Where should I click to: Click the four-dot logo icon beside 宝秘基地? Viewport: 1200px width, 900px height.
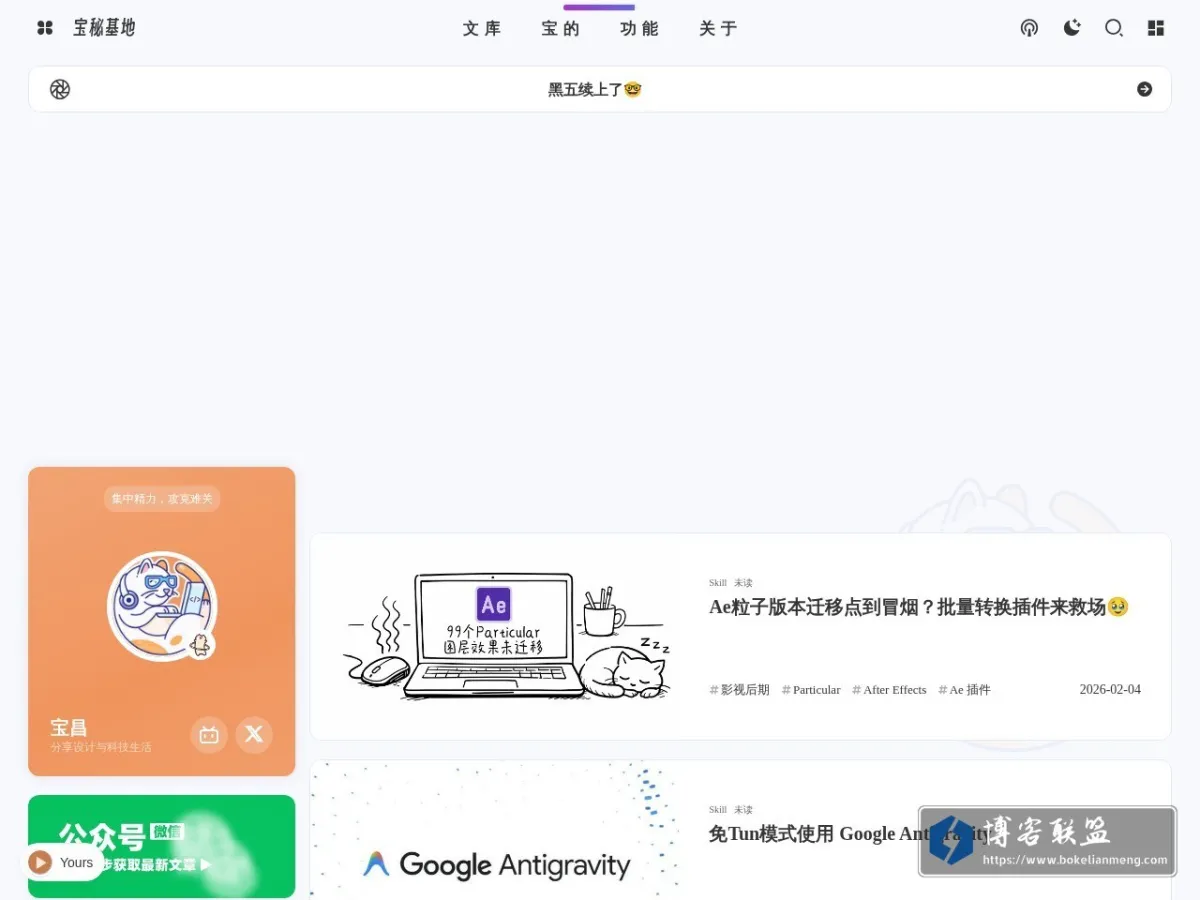(45, 28)
